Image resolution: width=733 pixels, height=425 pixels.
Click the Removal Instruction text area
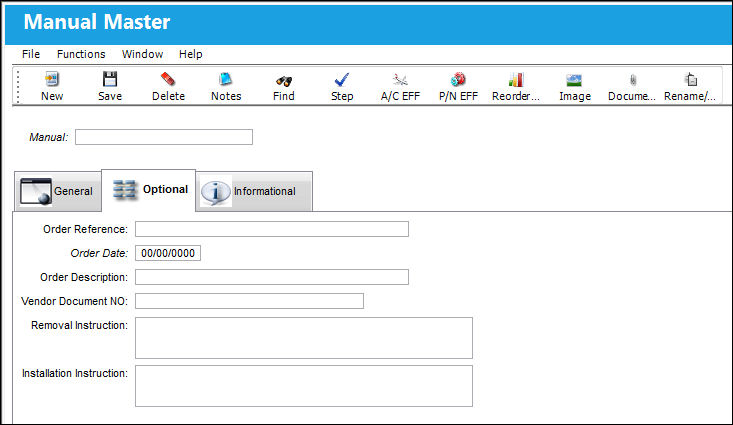coord(304,338)
